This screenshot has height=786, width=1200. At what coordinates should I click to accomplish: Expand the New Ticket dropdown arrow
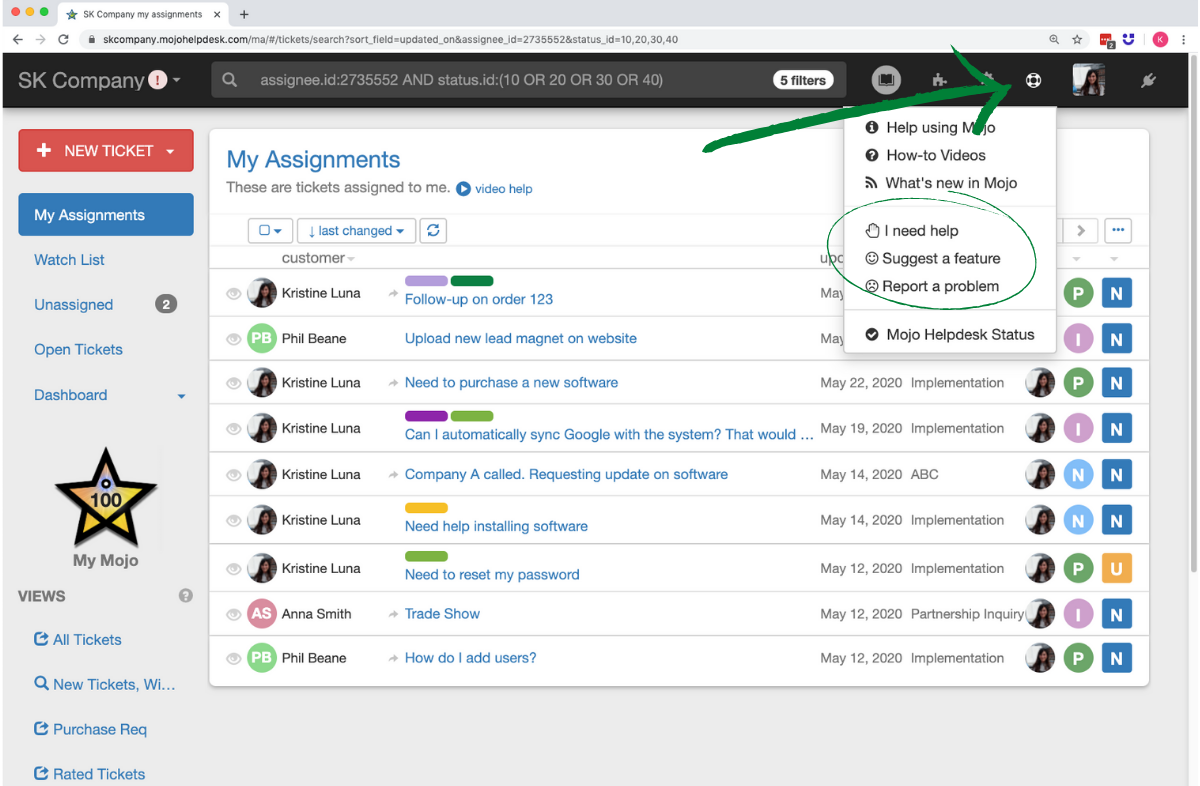[170, 151]
